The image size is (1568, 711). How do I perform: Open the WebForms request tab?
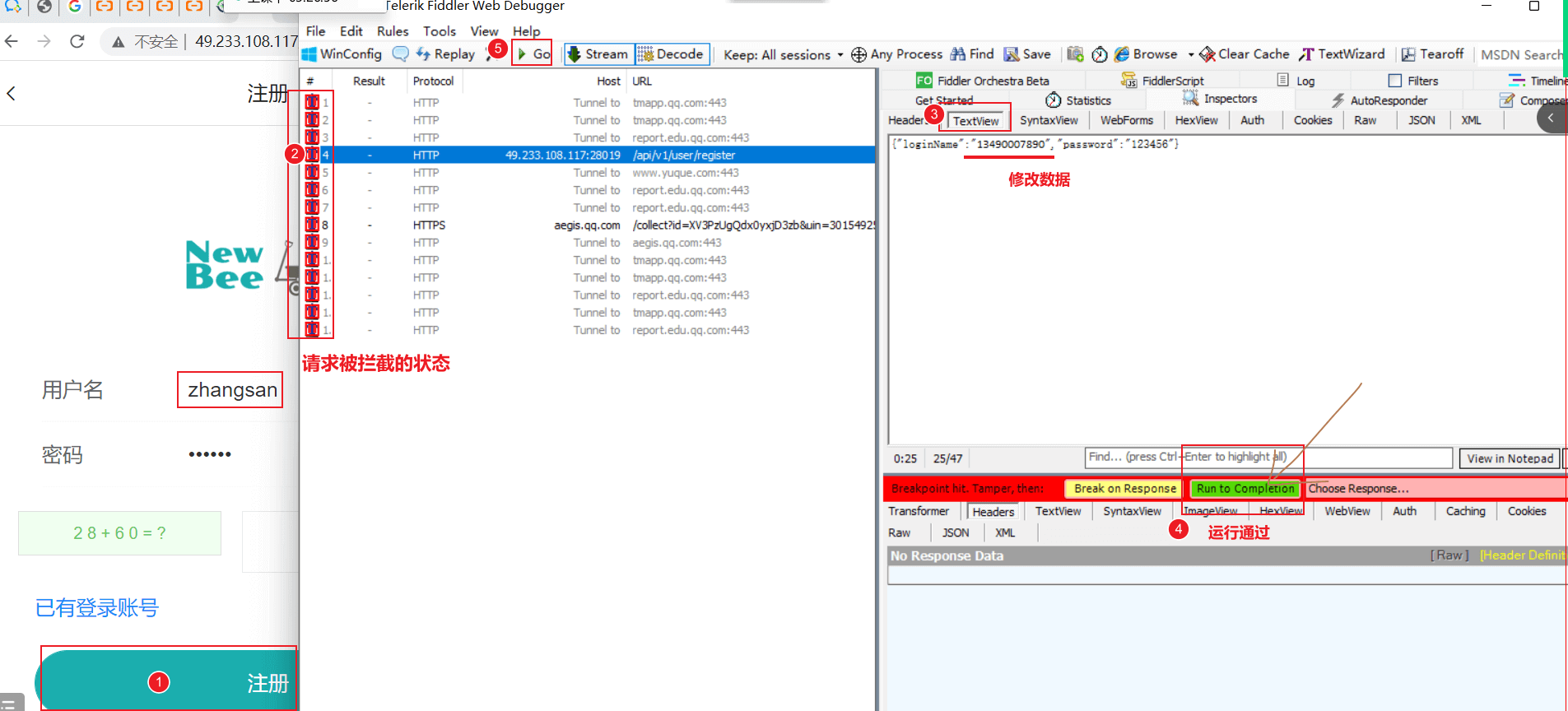[x=1127, y=120]
